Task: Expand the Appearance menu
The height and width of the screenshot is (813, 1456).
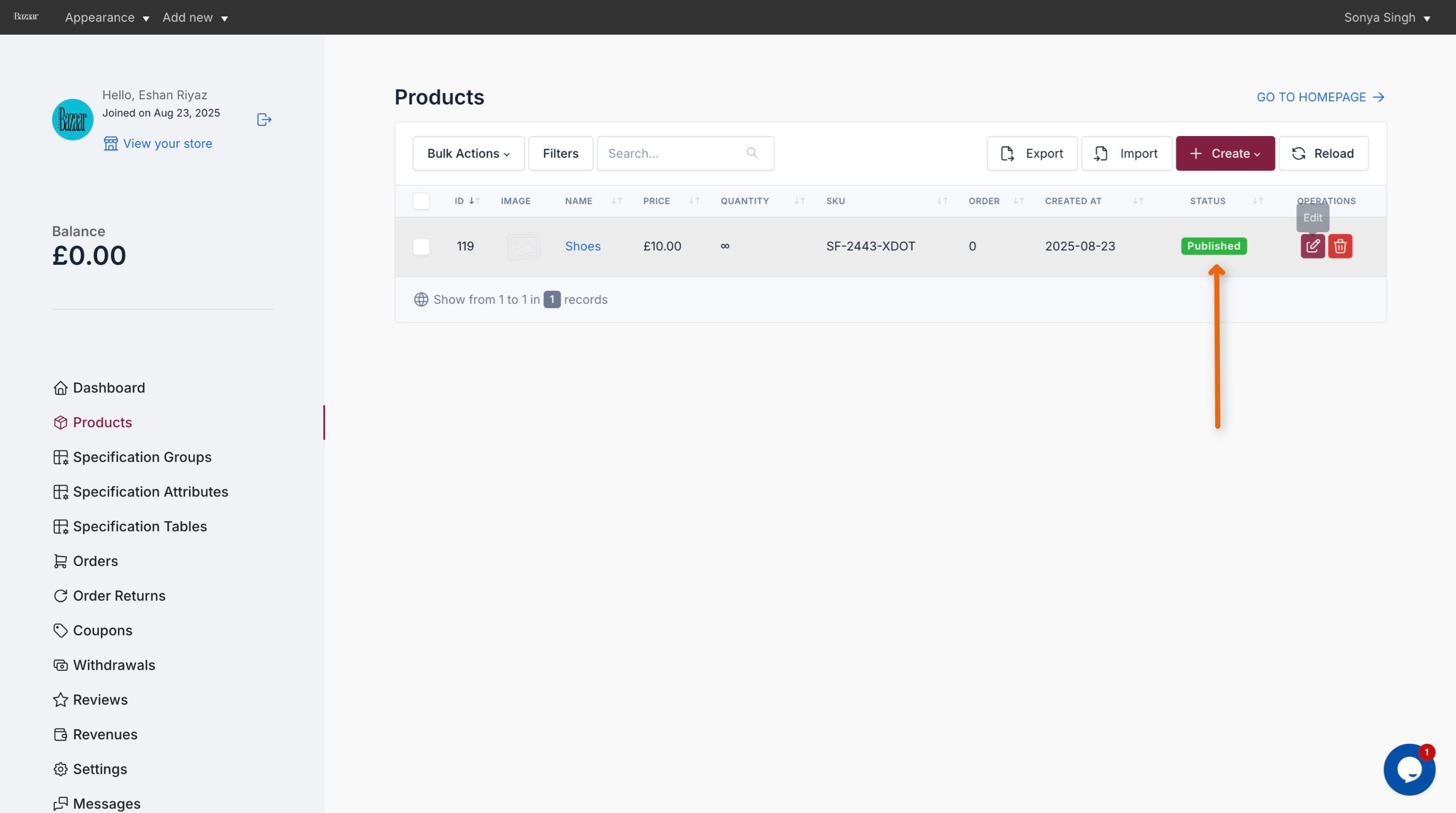Action: coord(107,18)
